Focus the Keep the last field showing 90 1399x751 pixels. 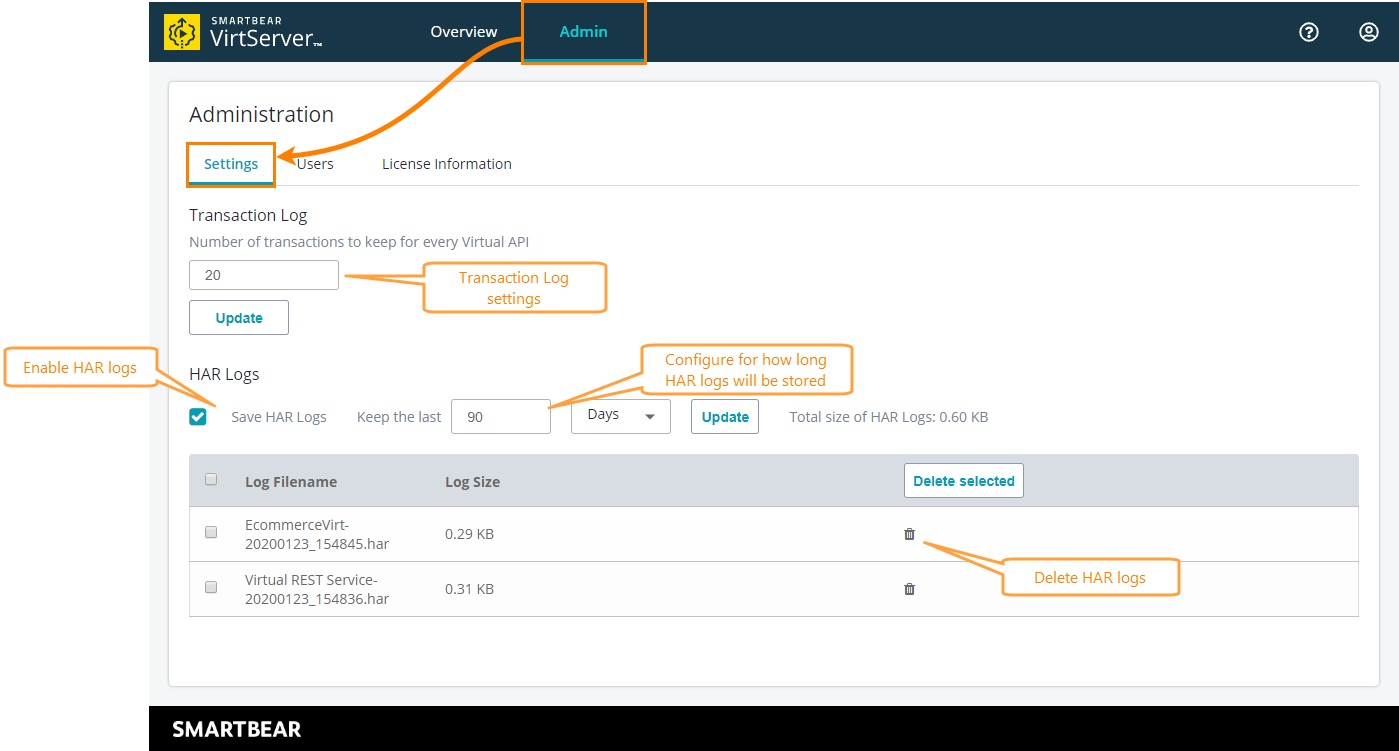click(501, 417)
